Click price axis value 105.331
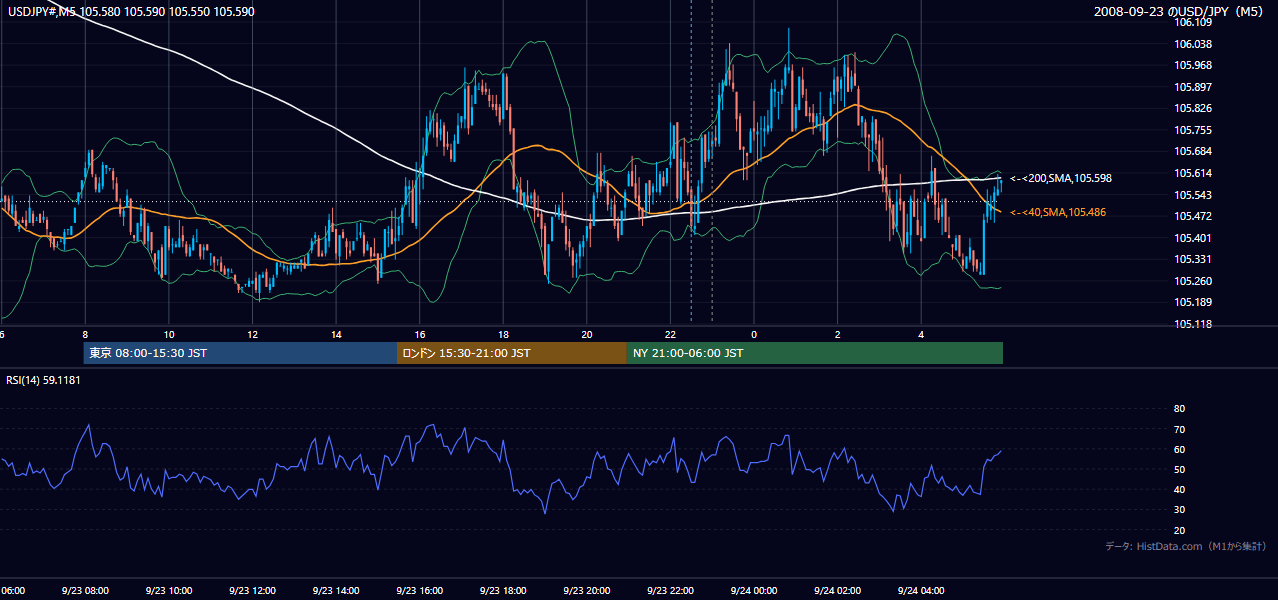The image size is (1278, 600). pyautogui.click(x=1194, y=259)
